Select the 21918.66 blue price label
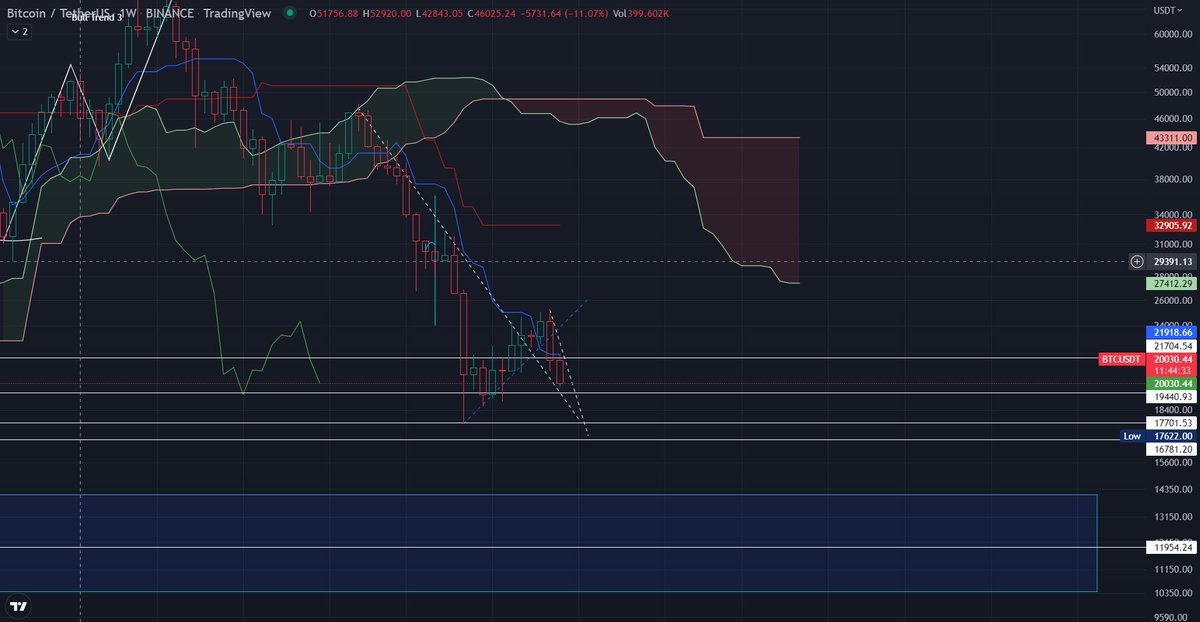This screenshot has height=622, width=1200. (1173, 332)
